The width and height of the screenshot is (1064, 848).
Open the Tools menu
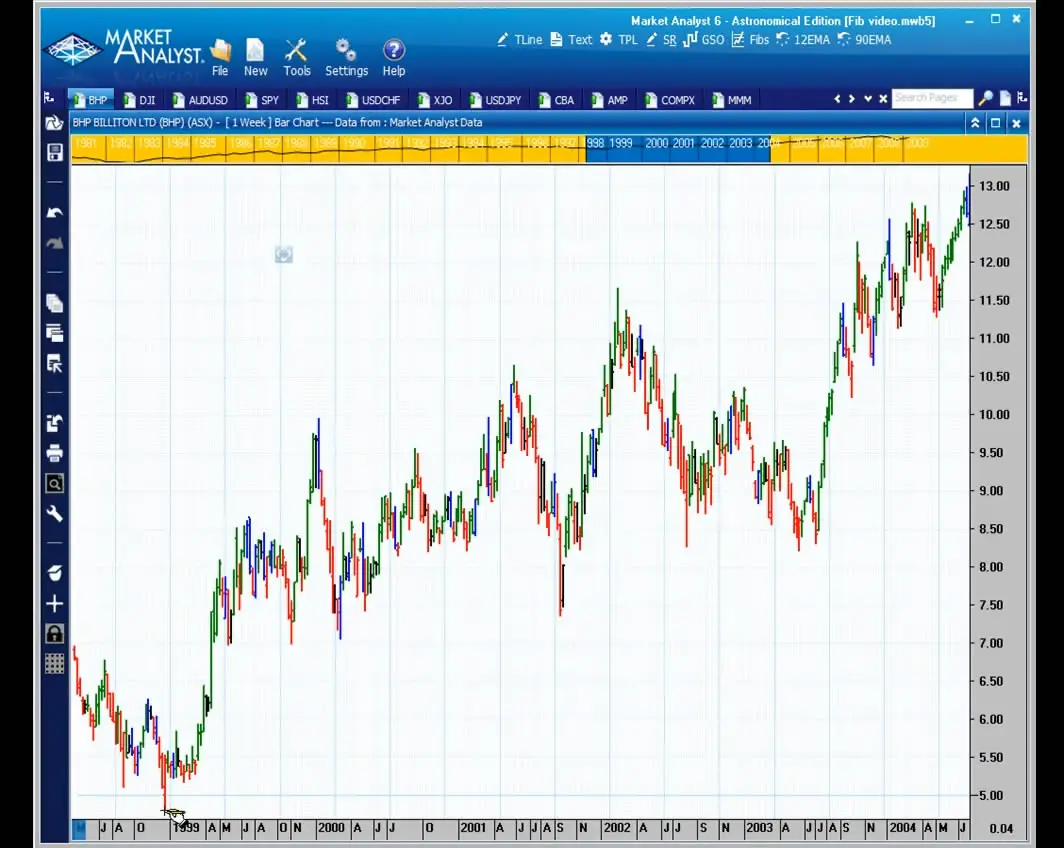297,58
